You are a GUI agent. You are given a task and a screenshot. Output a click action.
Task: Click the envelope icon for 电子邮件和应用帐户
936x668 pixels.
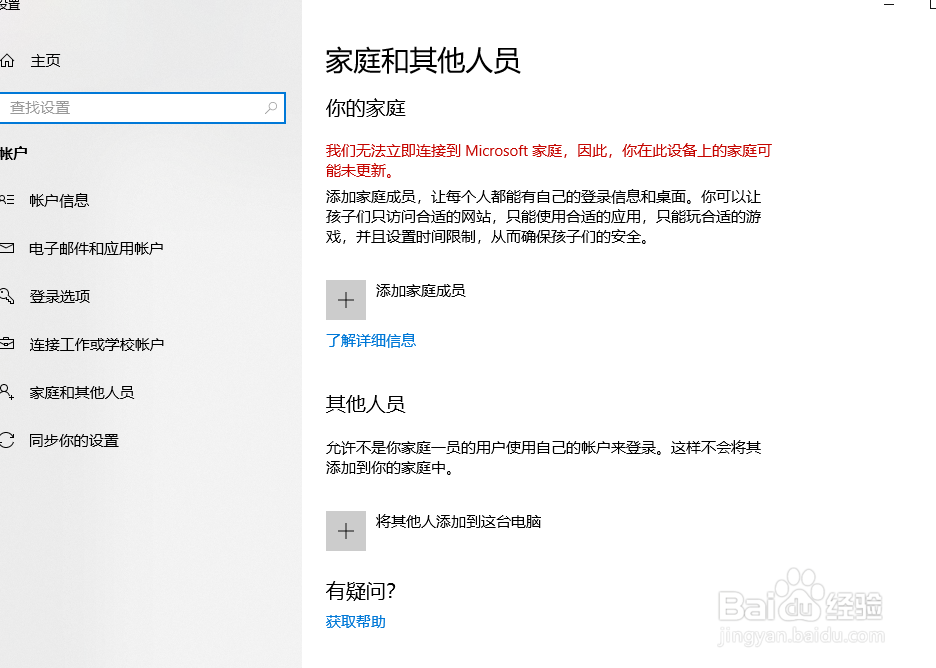pyautogui.click(x=7, y=248)
